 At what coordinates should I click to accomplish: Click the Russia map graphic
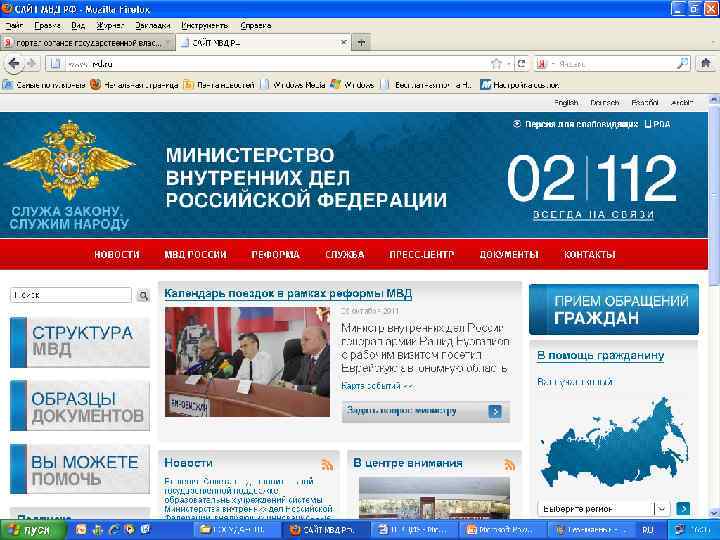click(614, 444)
